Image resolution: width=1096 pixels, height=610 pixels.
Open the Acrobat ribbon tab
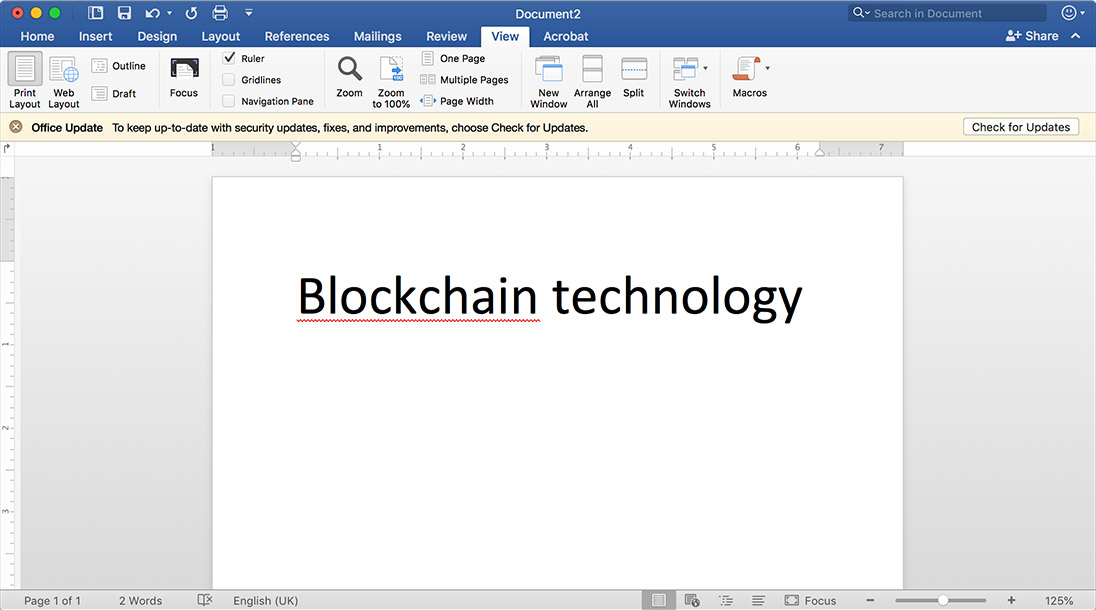(x=565, y=36)
